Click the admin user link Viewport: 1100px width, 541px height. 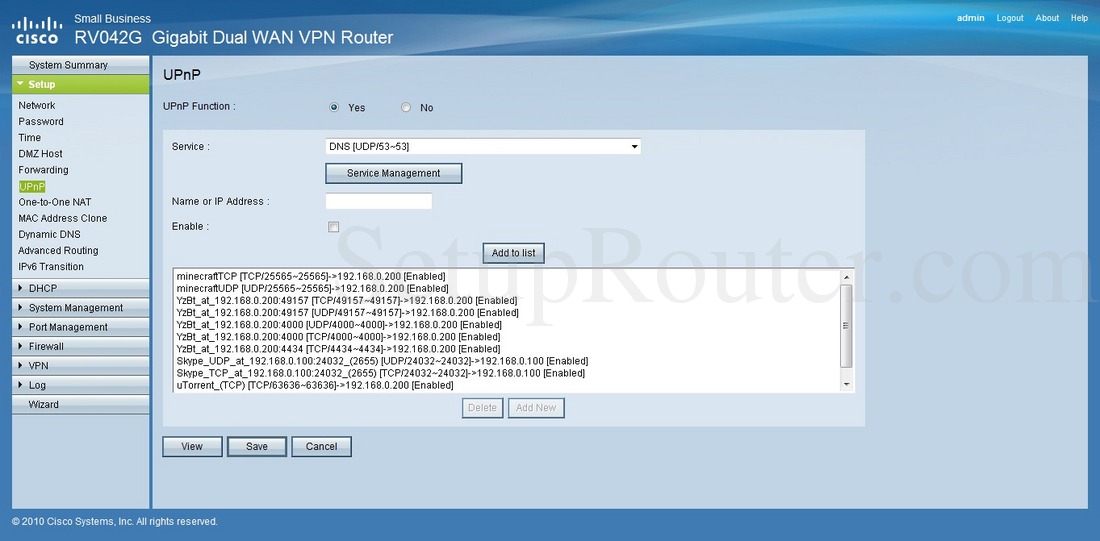tap(971, 18)
